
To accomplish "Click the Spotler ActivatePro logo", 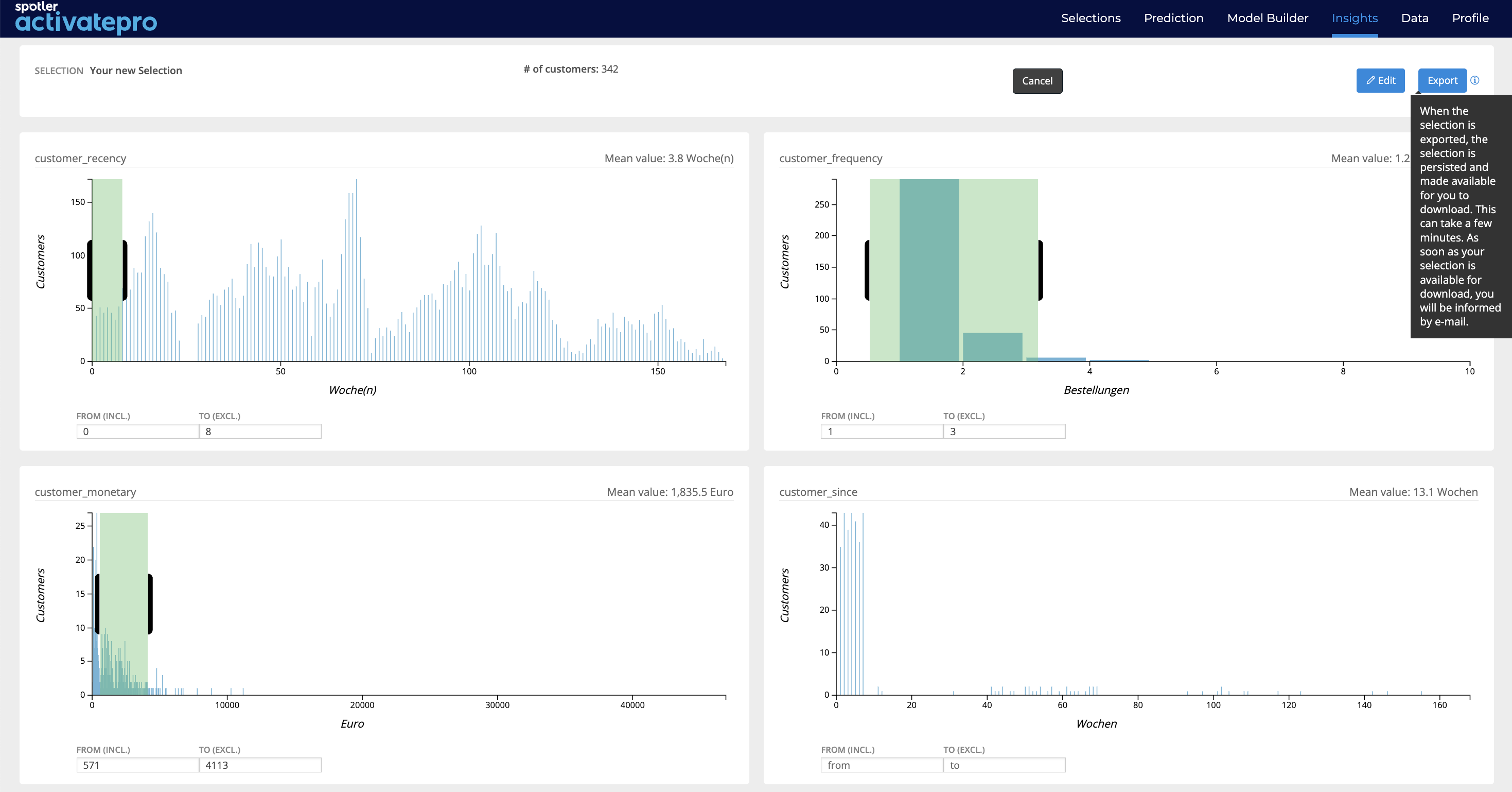I will (x=86, y=18).
